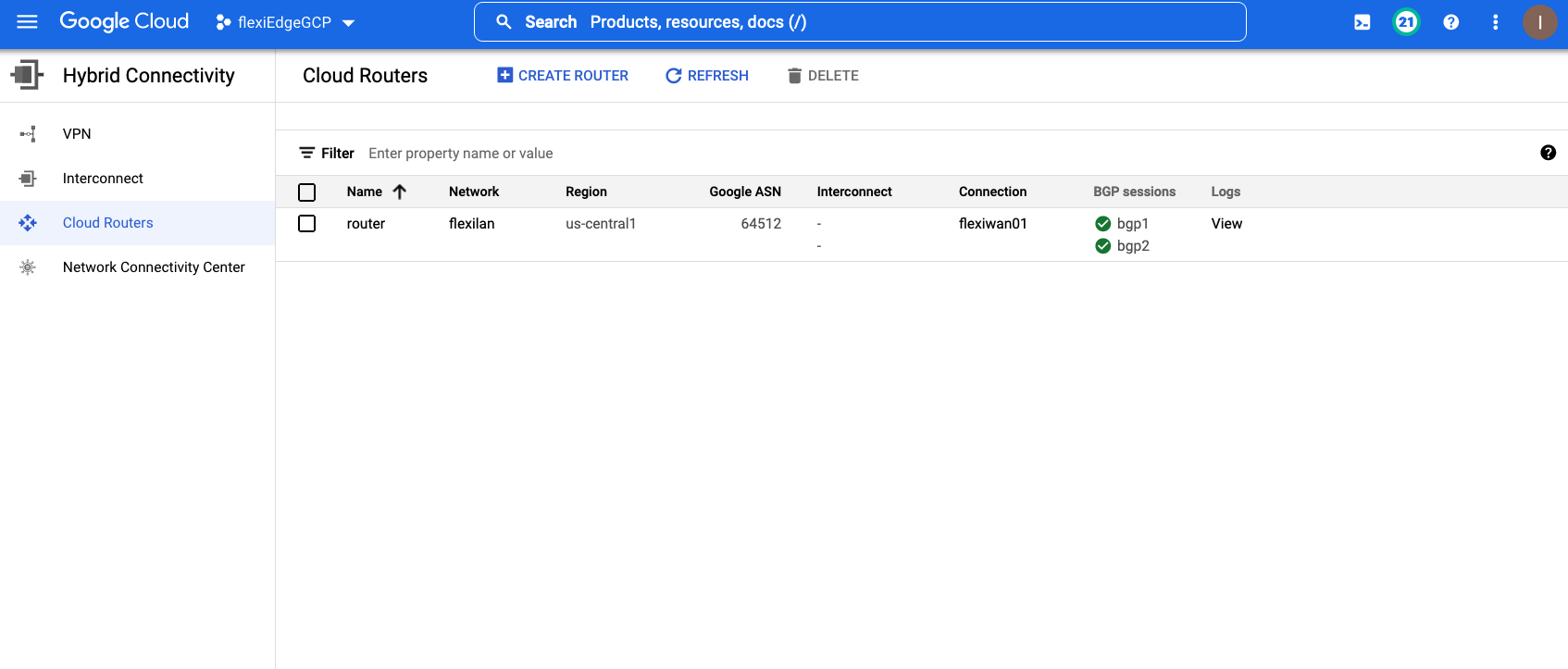This screenshot has height=669, width=1568.
Task: Sort by the Google ASN column header
Action: pyautogui.click(x=745, y=192)
